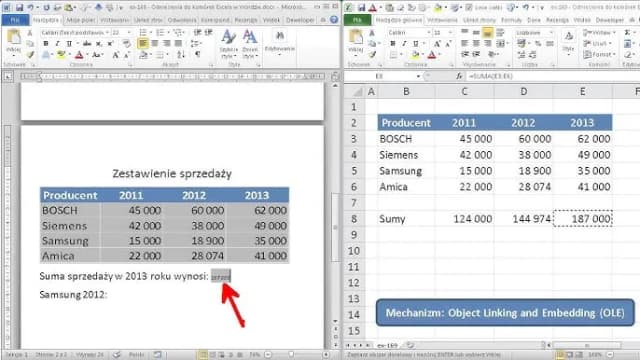Click Format Painter in Word clipboard group
The height and width of the screenshot is (360, 640).
coord(30,55)
